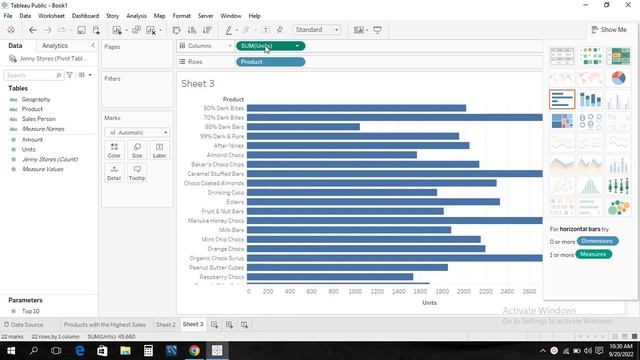This screenshot has height=360, width=640.
Task: Click the Duplicate sheet toolbar icon
Action: 136,30
